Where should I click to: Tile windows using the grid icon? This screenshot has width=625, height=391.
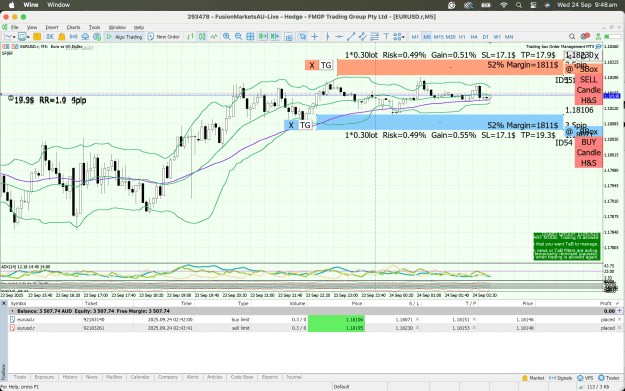(x=250, y=37)
